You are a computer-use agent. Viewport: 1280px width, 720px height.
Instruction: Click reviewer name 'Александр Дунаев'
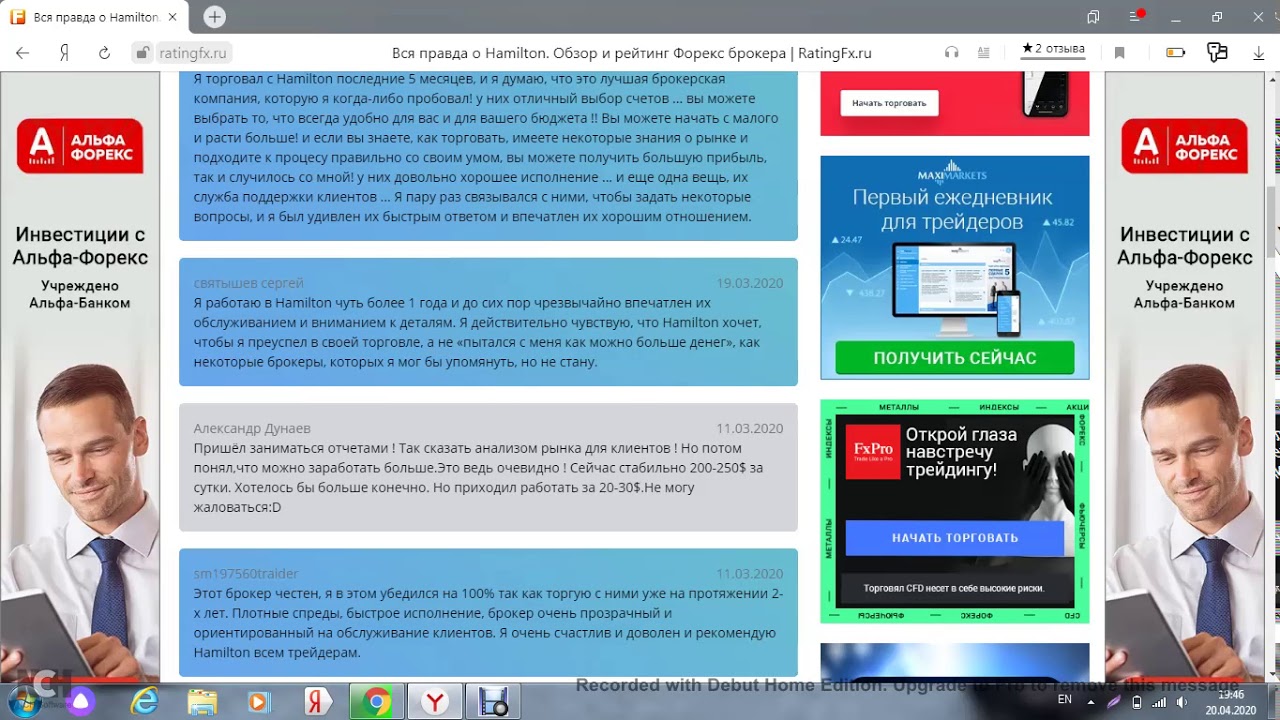pyautogui.click(x=252, y=428)
